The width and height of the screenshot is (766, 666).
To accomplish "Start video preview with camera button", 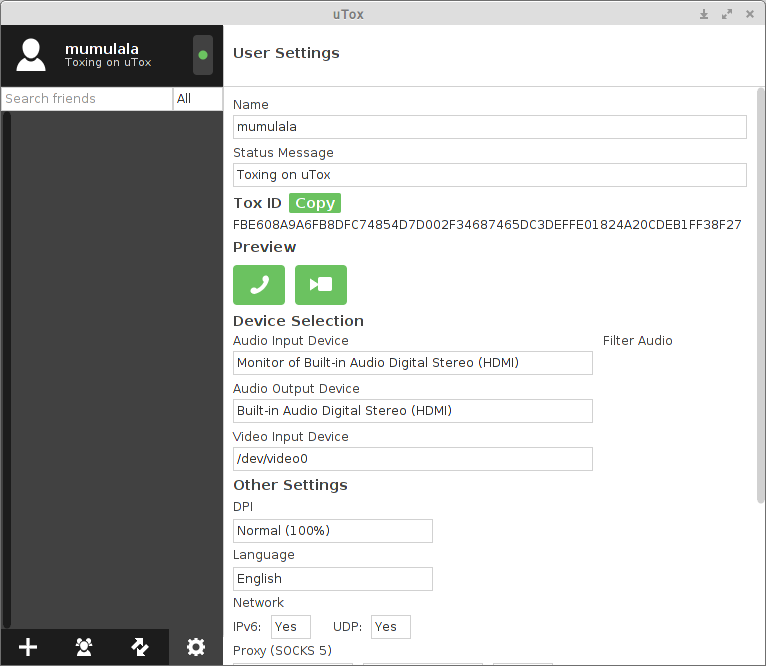I will (x=321, y=285).
